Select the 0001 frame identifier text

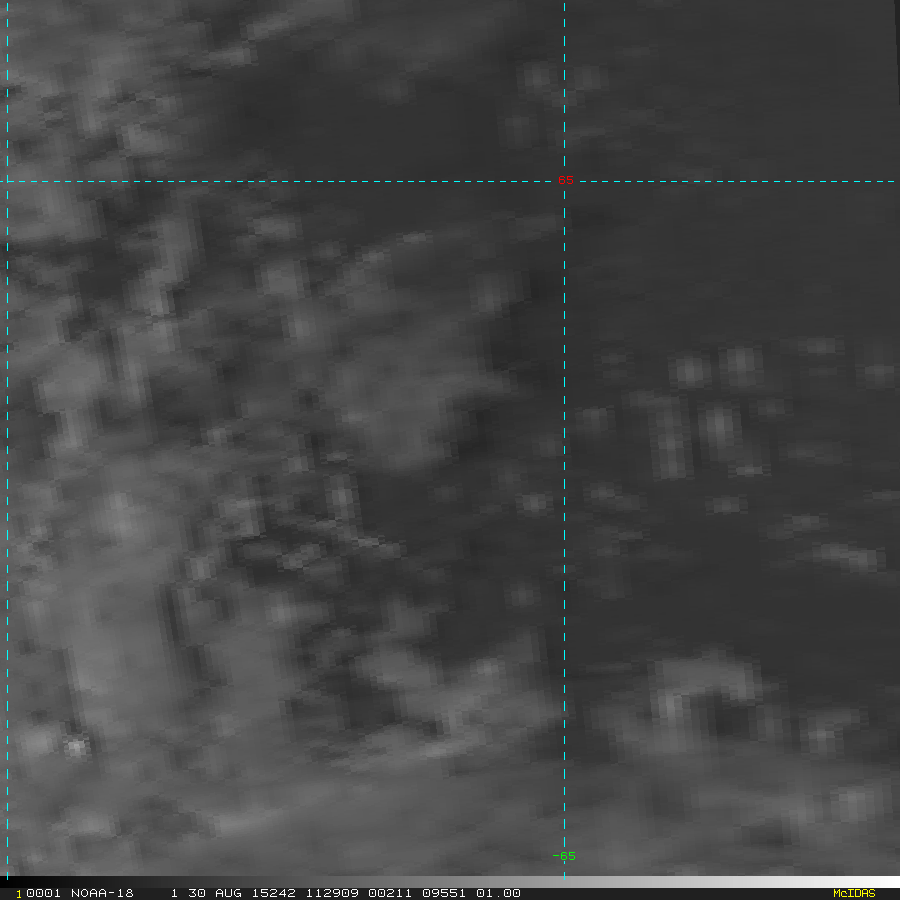click(43, 893)
